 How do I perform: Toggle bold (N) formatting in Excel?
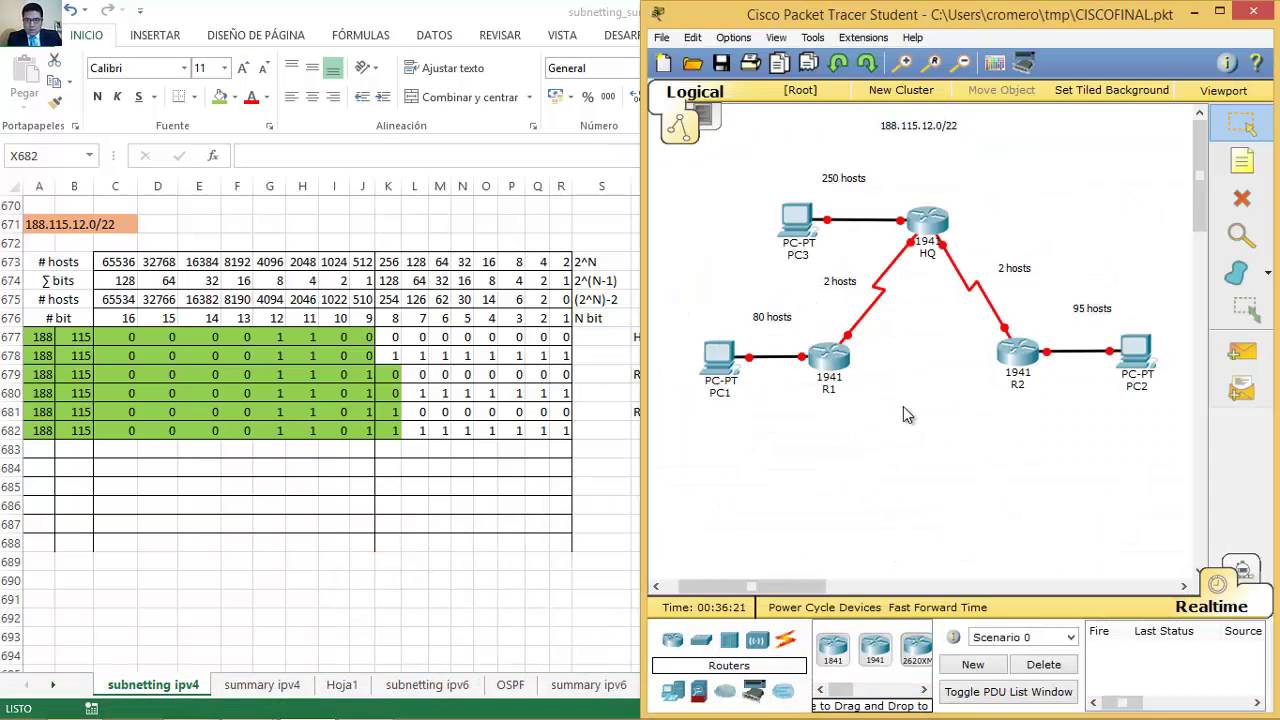tap(97, 97)
